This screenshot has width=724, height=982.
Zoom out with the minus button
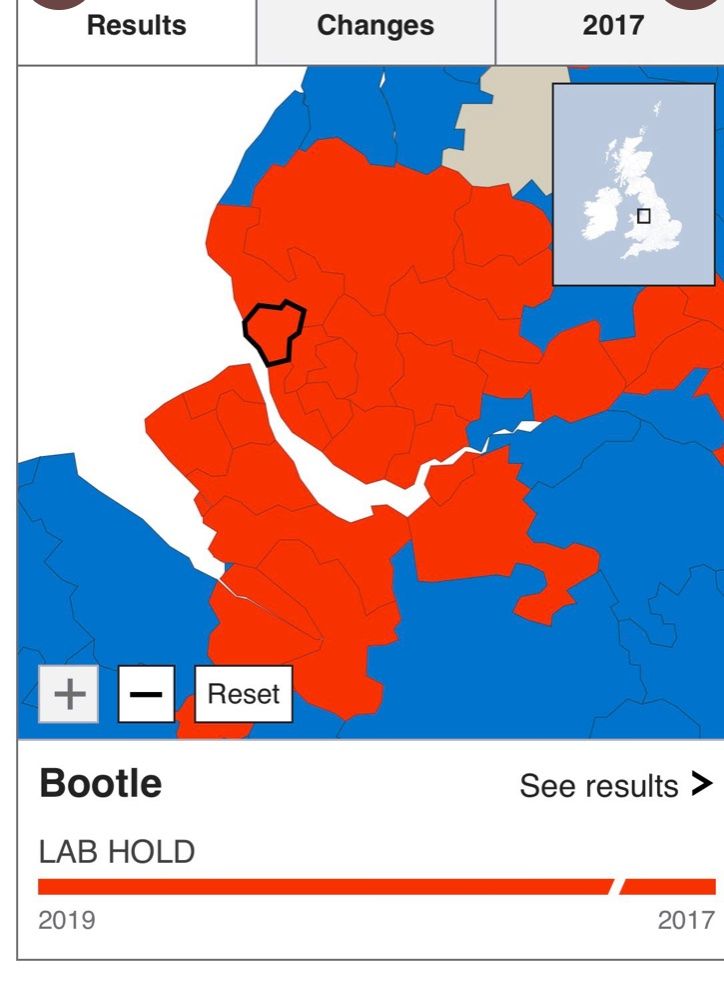146,694
